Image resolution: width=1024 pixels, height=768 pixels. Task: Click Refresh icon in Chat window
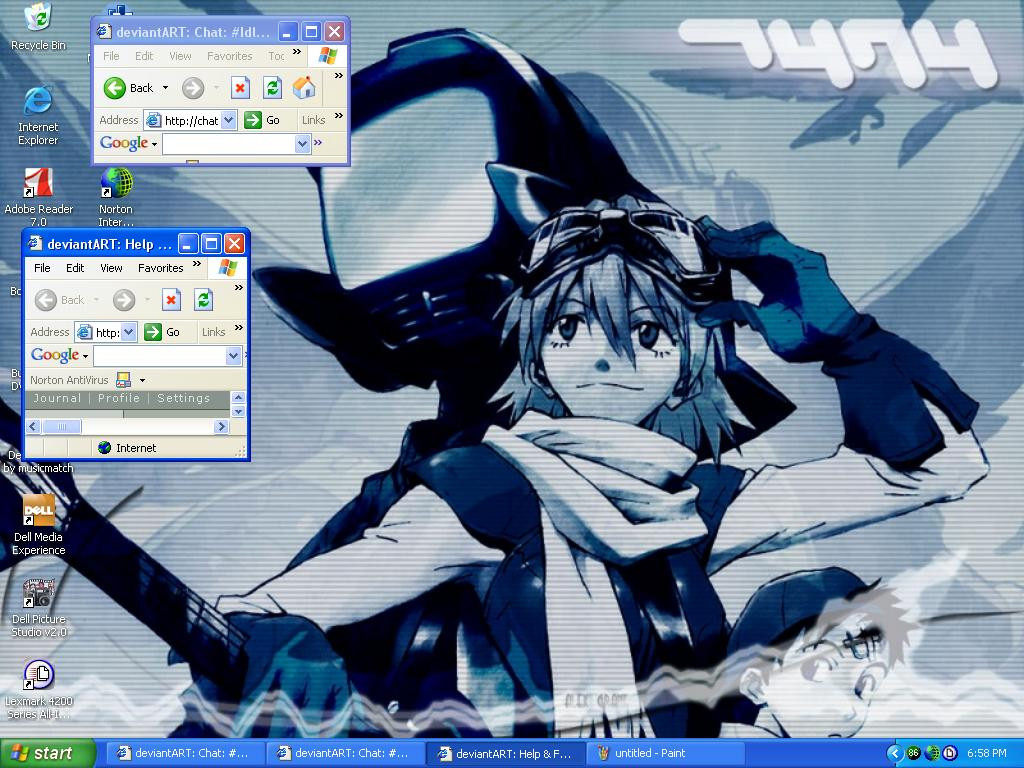coord(272,88)
